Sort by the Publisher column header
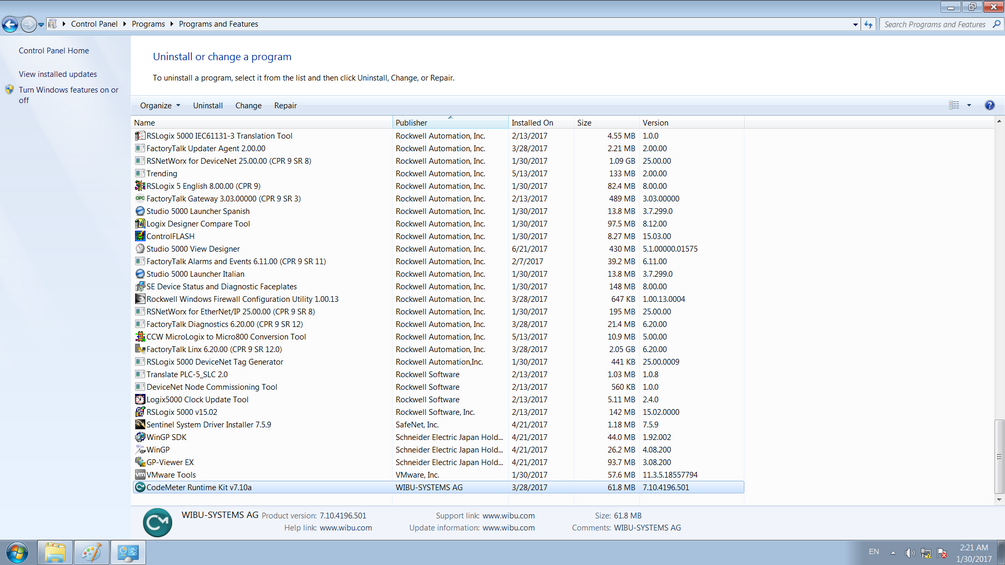The height and width of the screenshot is (565, 1005). point(450,122)
